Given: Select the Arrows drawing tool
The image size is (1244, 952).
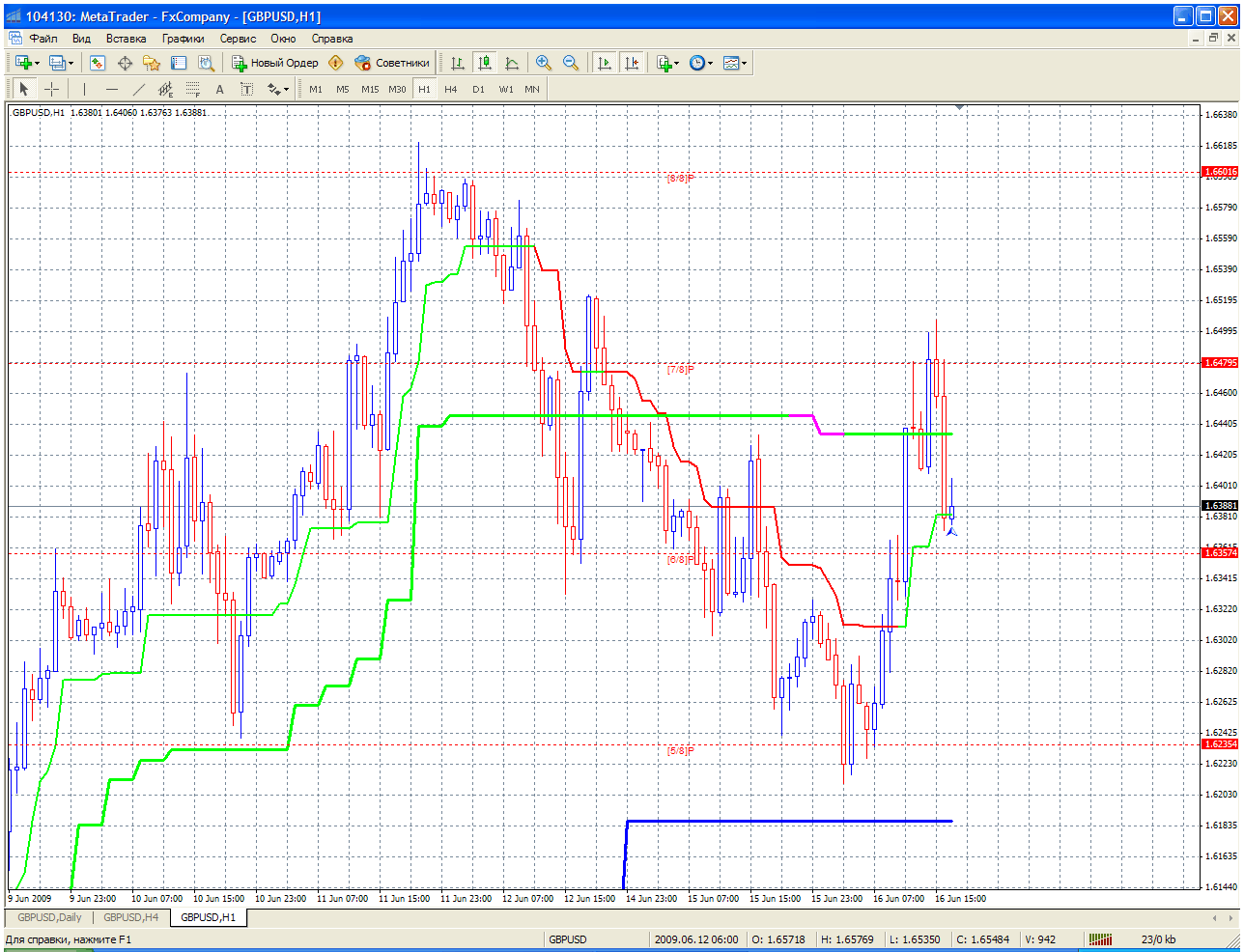Looking at the screenshot, I should pos(273,89).
